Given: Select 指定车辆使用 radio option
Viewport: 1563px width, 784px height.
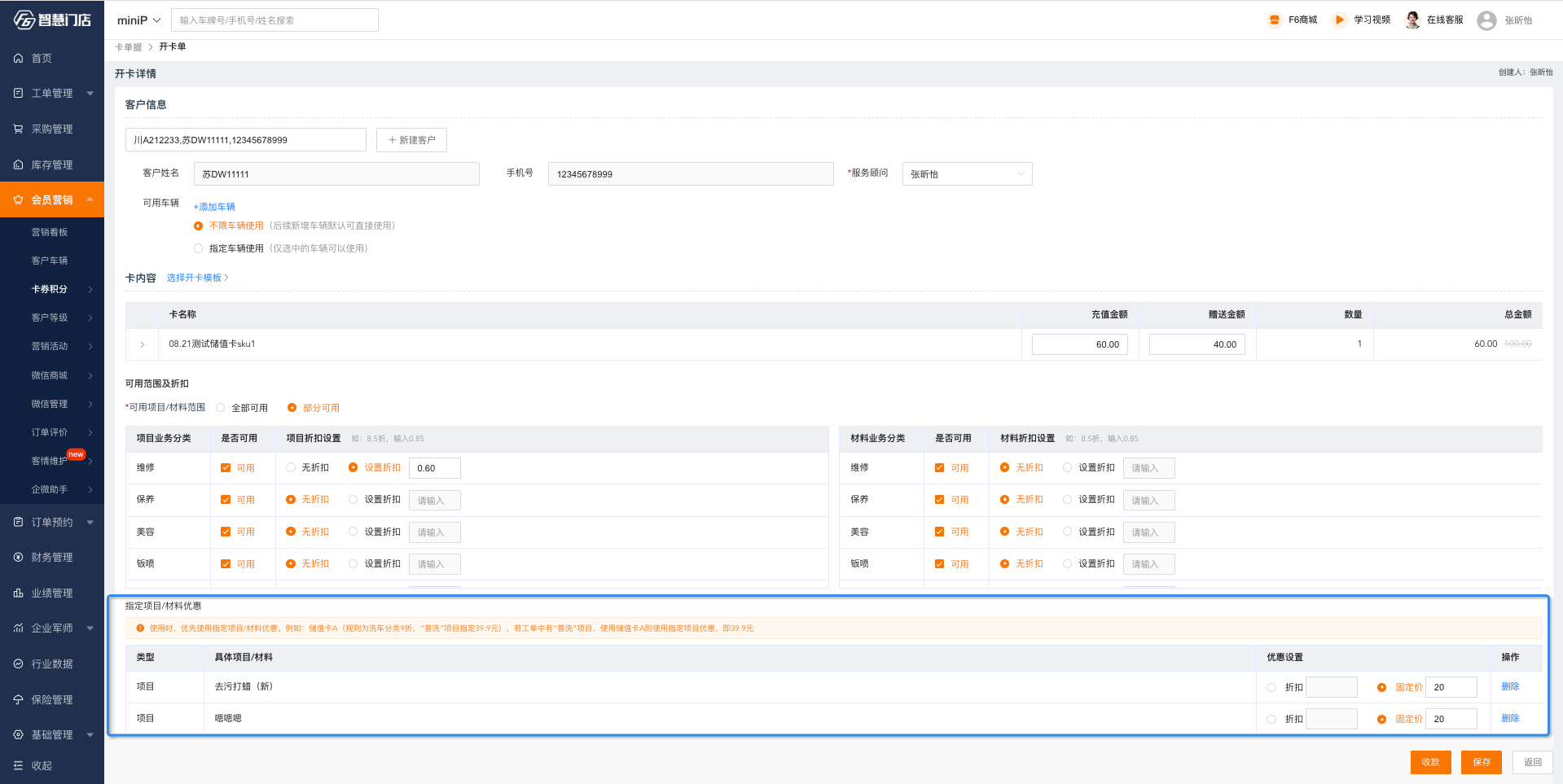Looking at the screenshot, I should 198,249.
